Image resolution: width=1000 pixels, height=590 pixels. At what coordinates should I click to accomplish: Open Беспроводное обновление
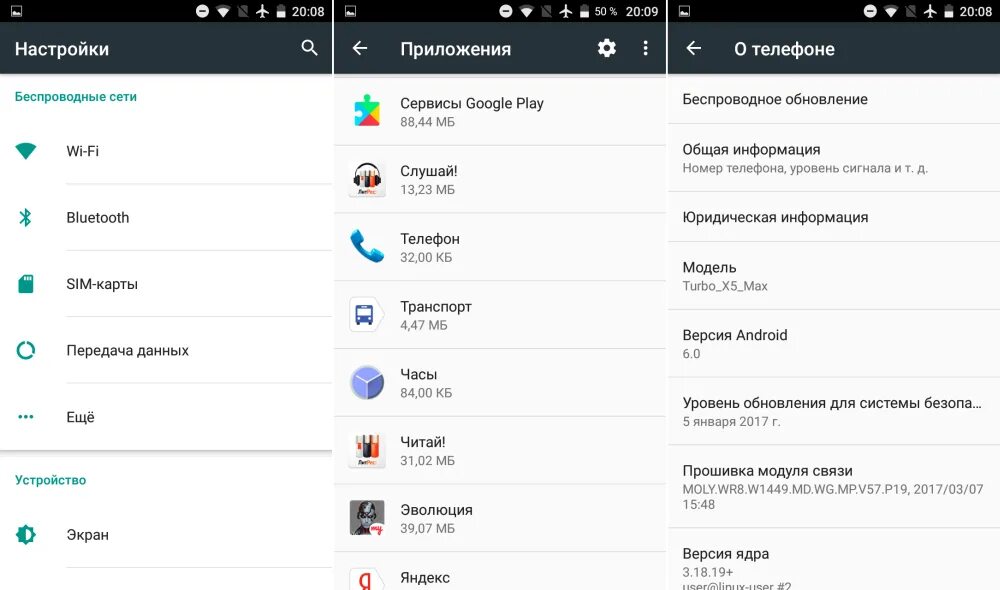(x=834, y=99)
